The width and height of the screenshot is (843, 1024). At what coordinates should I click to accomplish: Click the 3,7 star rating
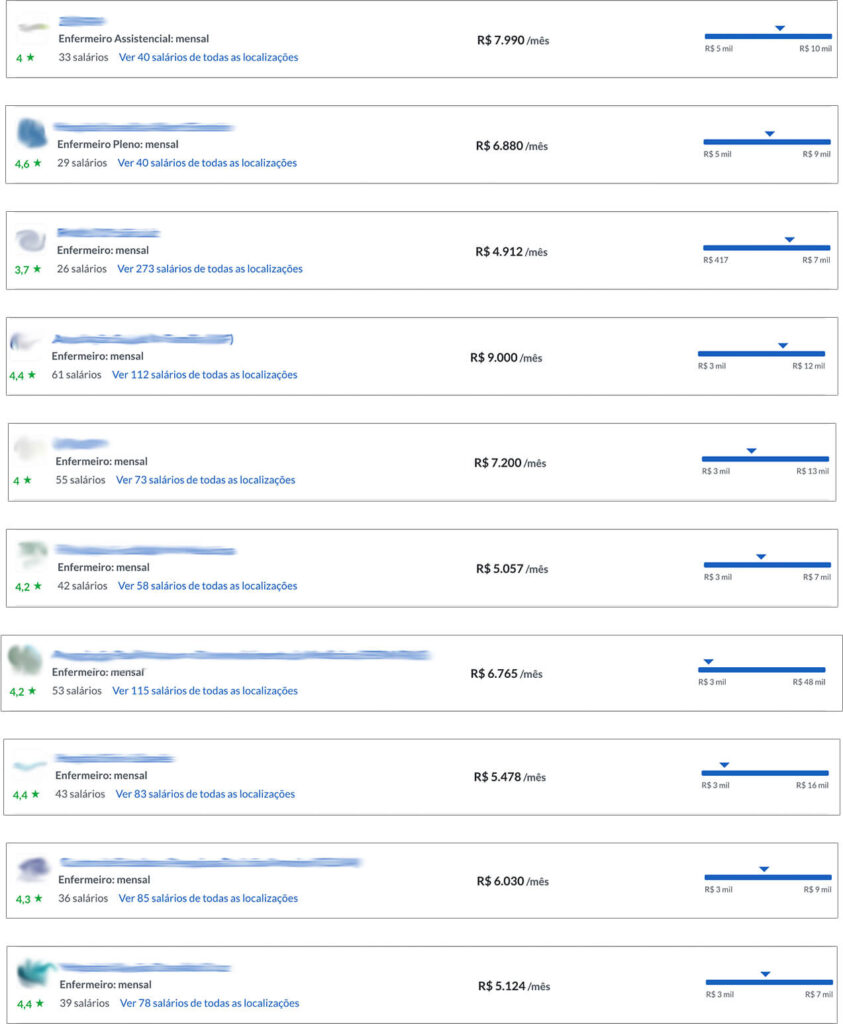(x=28, y=269)
